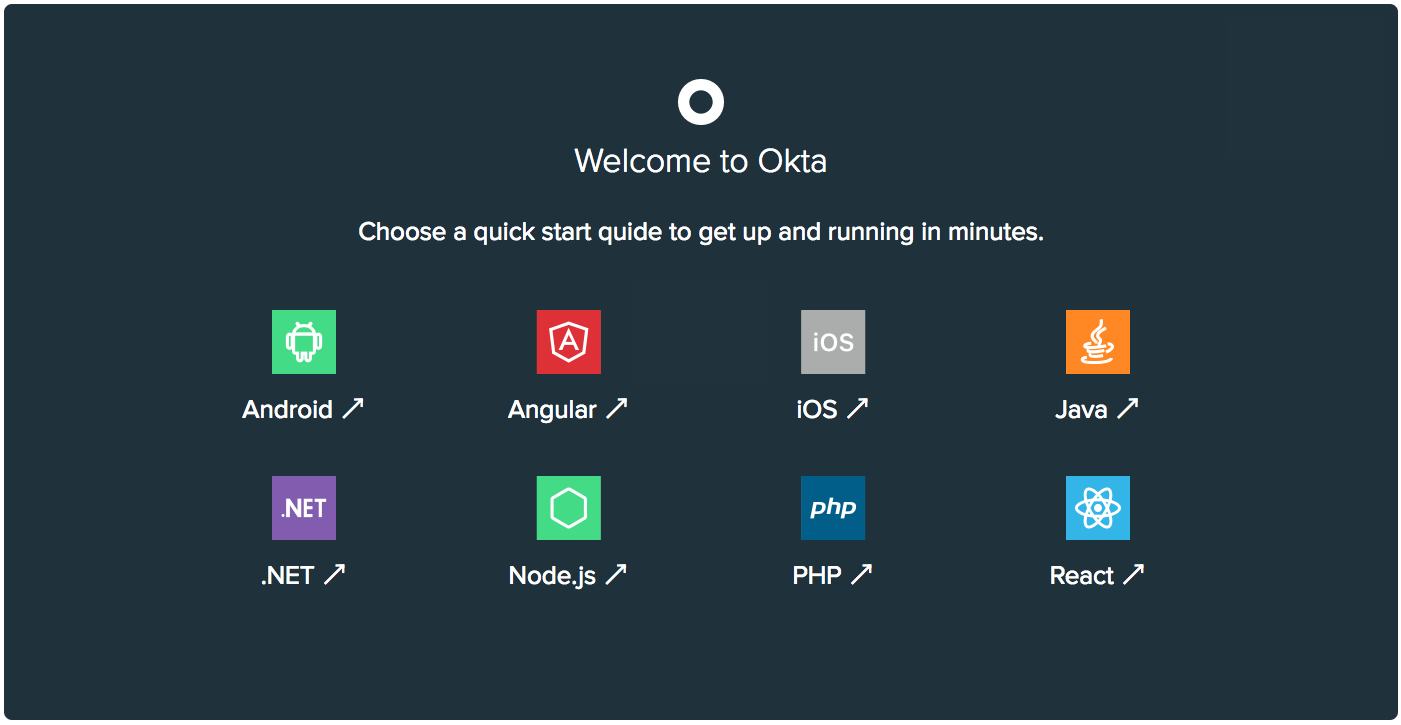Viewport: 1401px width, 725px height.
Task: Click the Welcome to Okta heading
Action: pyautogui.click(x=701, y=161)
